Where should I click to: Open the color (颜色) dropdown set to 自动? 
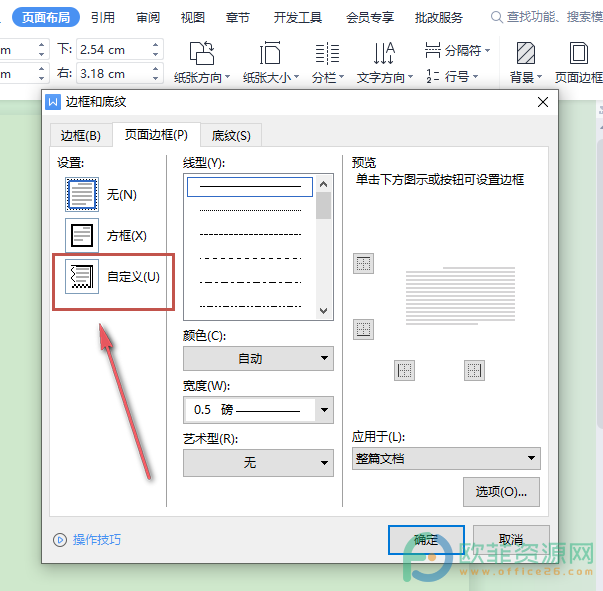click(x=258, y=358)
